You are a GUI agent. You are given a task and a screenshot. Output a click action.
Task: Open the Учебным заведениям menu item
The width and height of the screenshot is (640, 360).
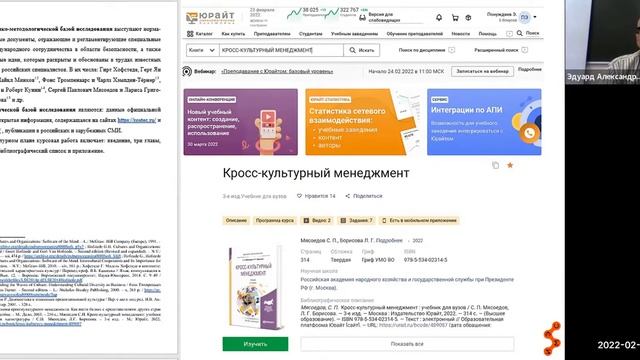[354, 34]
